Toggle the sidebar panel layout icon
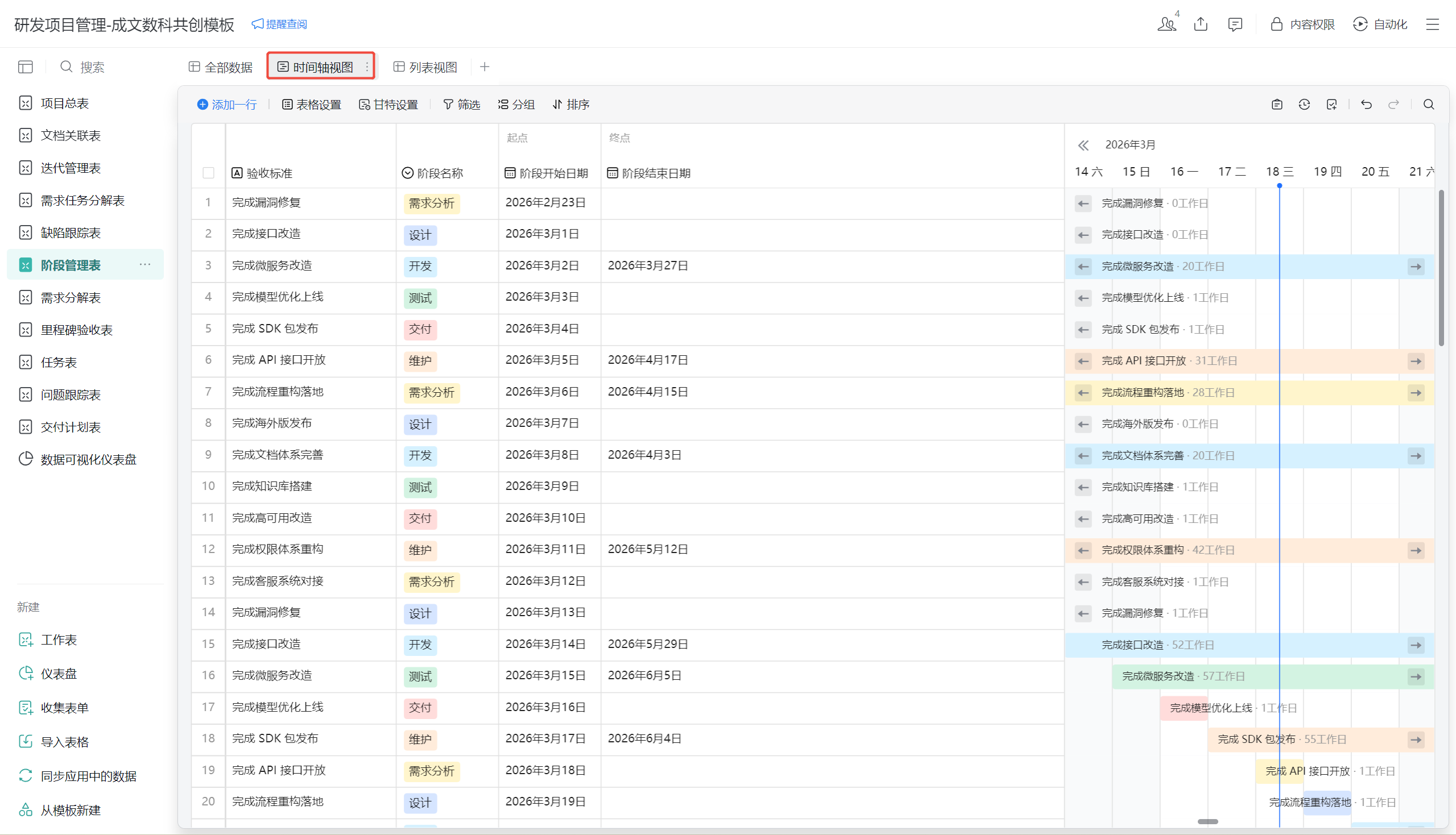This screenshot has width=1456, height=835. tap(25, 67)
